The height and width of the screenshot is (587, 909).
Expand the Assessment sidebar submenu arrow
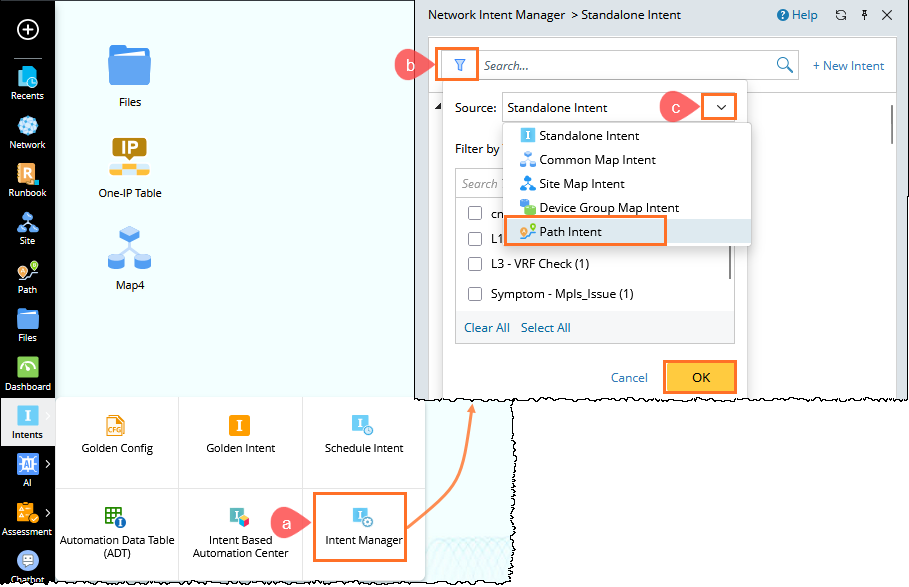(48, 512)
